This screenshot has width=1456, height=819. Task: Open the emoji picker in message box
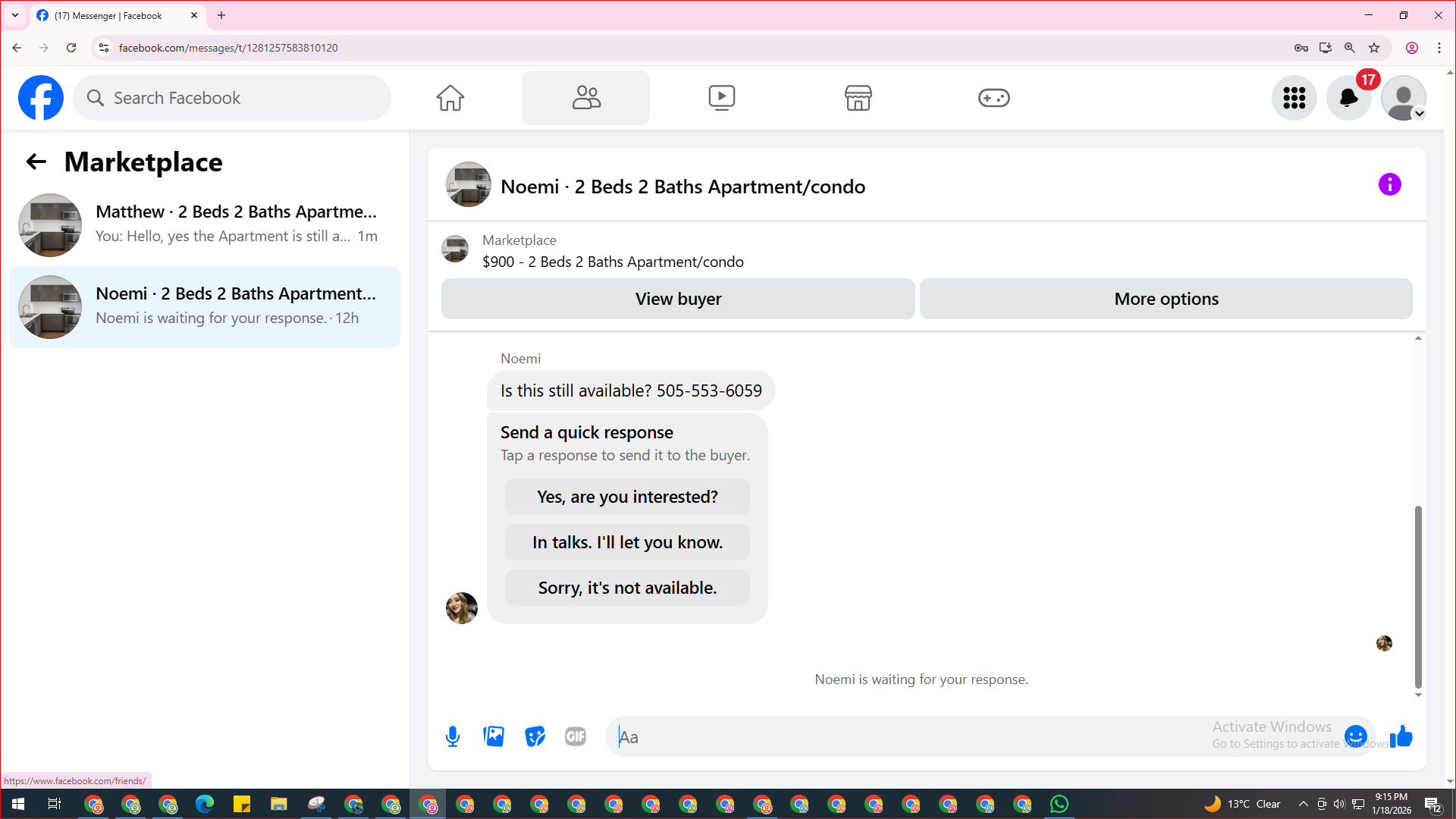(x=1355, y=736)
